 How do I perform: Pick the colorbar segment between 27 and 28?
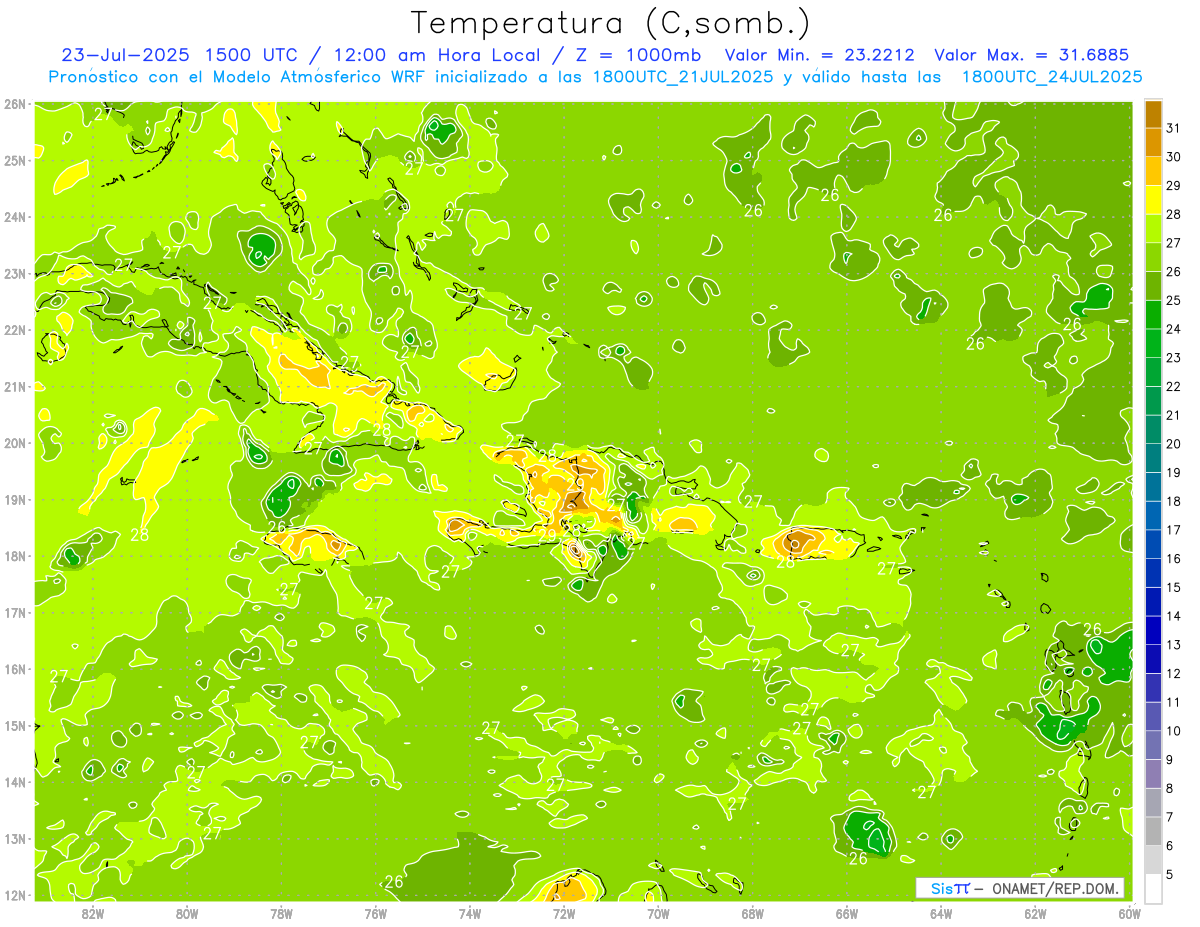click(1153, 228)
